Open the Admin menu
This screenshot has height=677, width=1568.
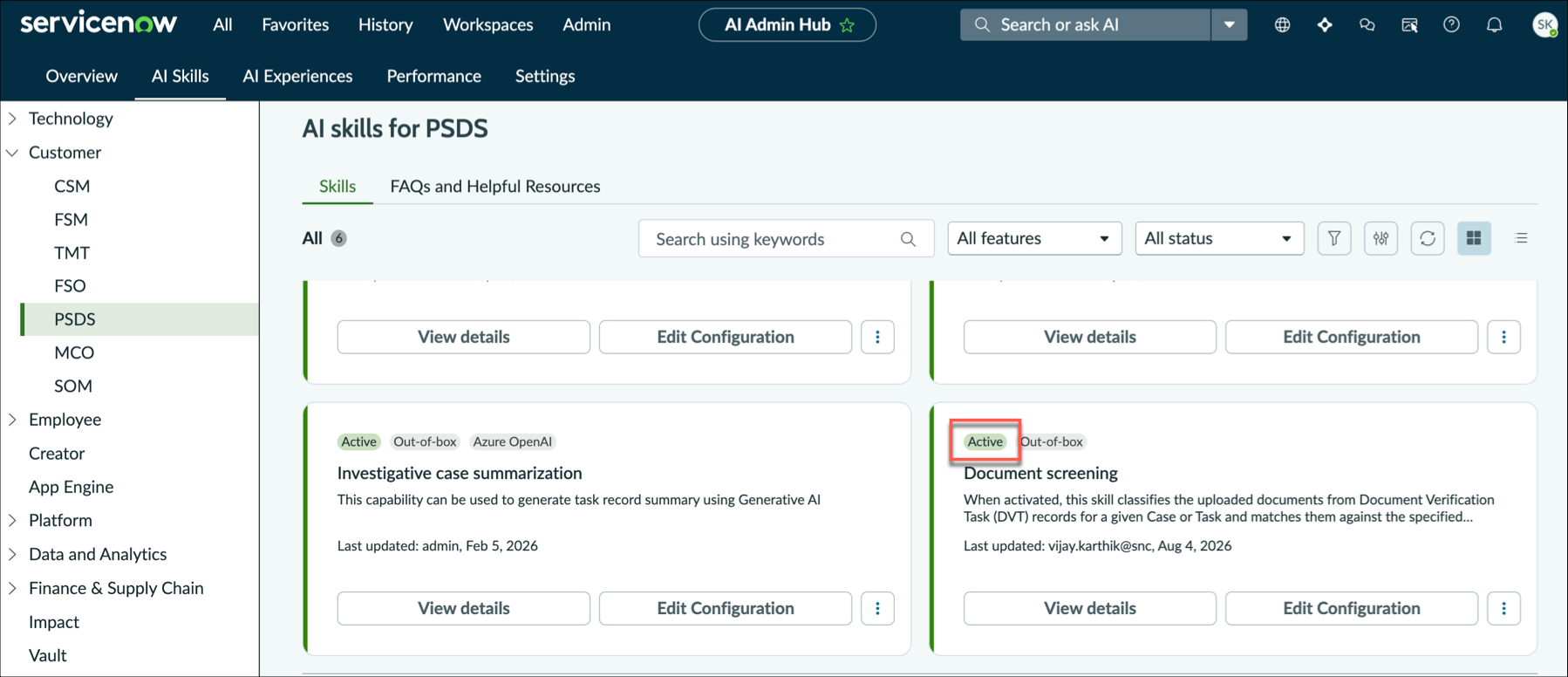(x=587, y=24)
